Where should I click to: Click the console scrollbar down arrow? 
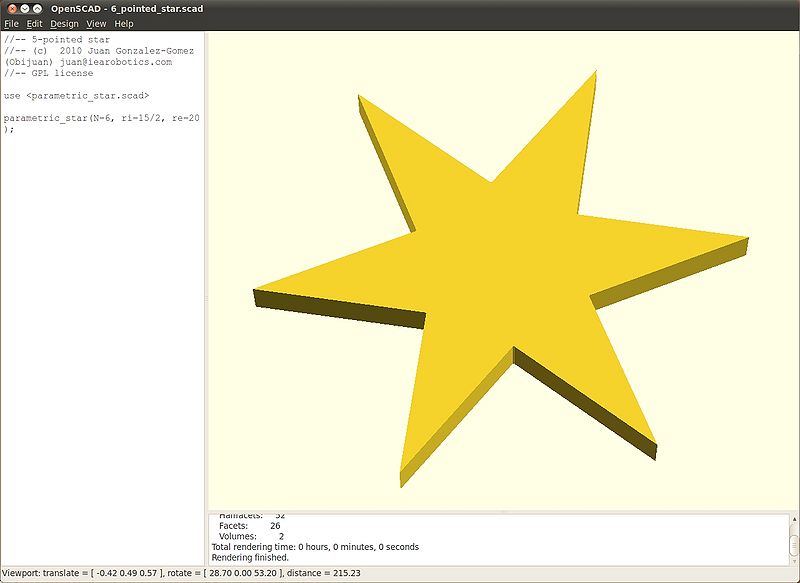[x=792, y=559]
